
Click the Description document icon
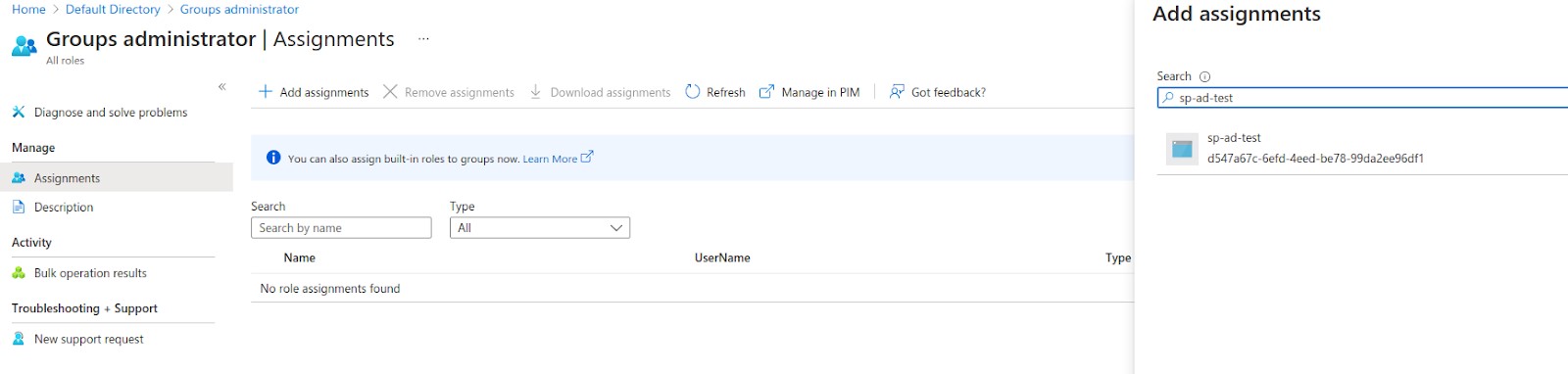[19, 208]
